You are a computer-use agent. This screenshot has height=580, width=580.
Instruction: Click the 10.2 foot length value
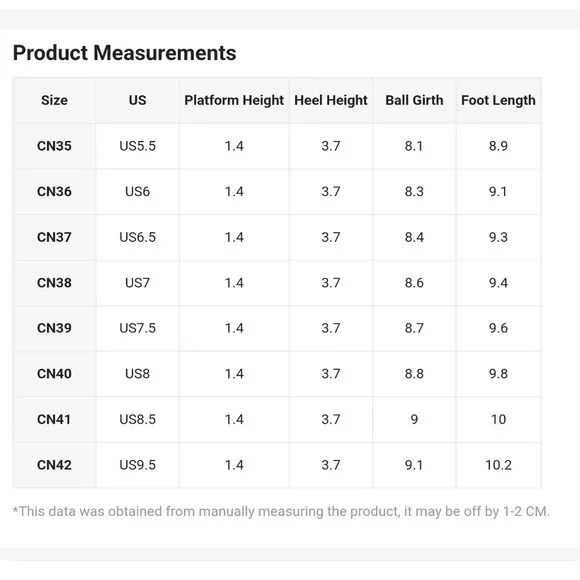(x=498, y=465)
